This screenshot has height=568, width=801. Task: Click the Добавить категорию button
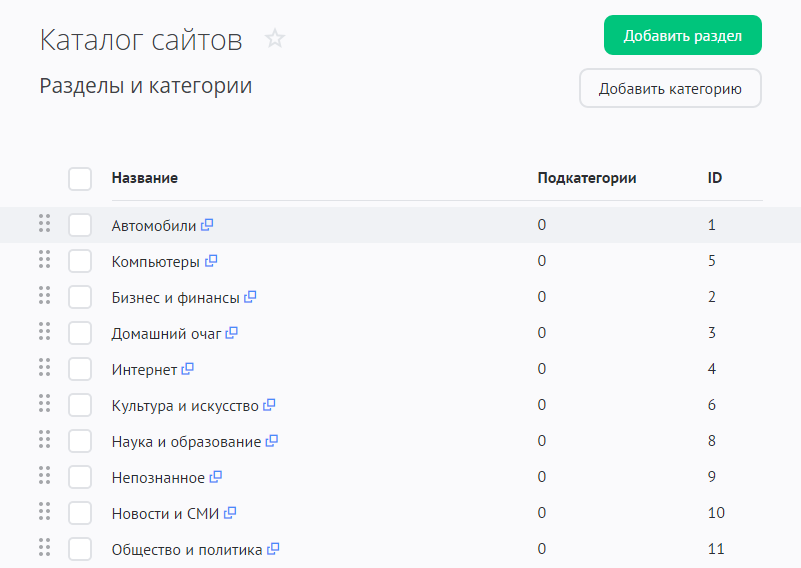[x=670, y=88]
